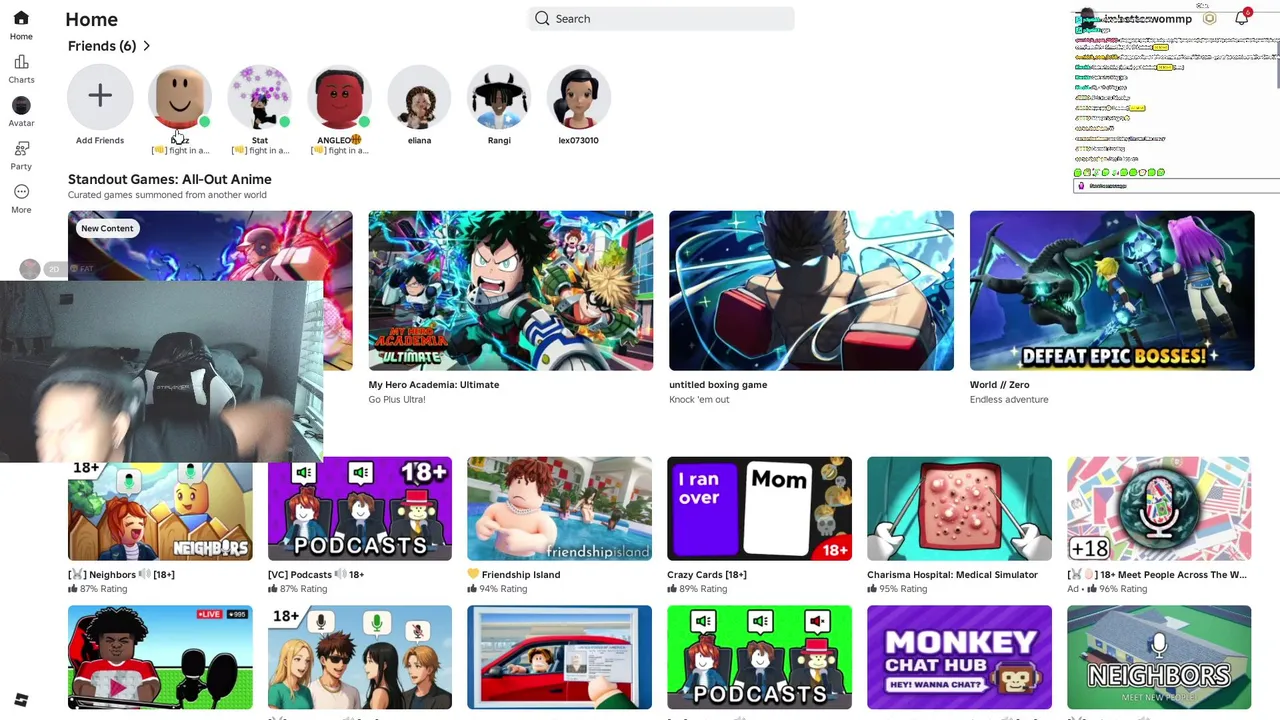Click Charisma Hospital: Medical Simulator title

952,575
